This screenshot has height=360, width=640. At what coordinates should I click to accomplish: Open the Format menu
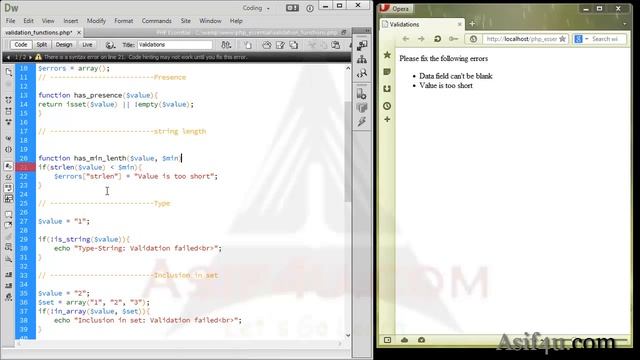pyautogui.click(x=123, y=21)
